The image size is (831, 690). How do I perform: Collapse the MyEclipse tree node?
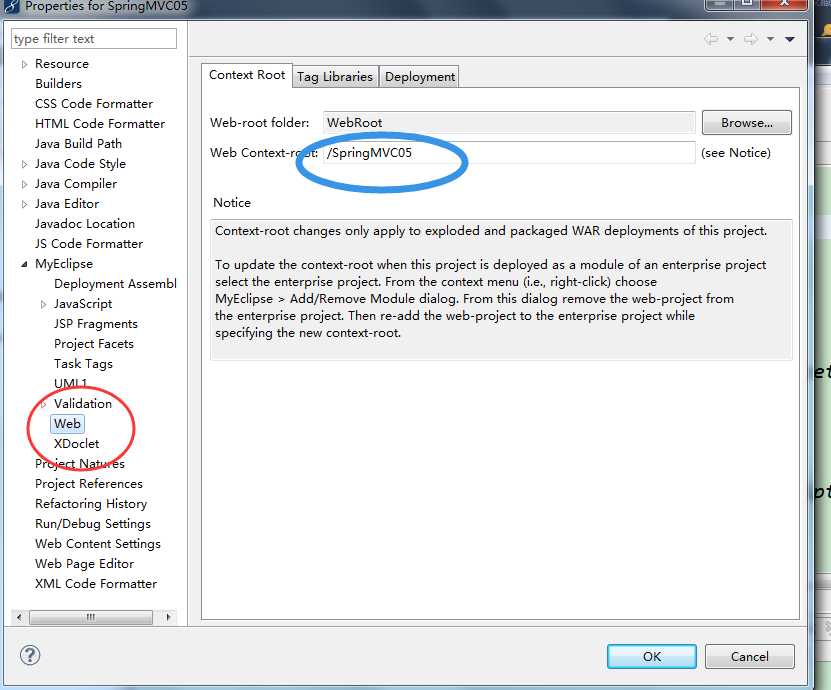pos(24,264)
